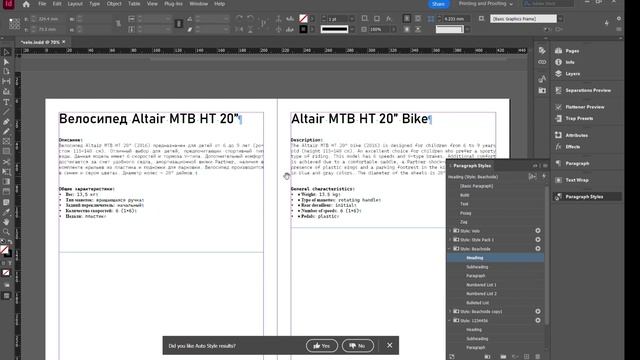Screen dimensions: 640x360
Task: Open the Printing and Proofing workspace dropdown
Action: click(485, 4)
